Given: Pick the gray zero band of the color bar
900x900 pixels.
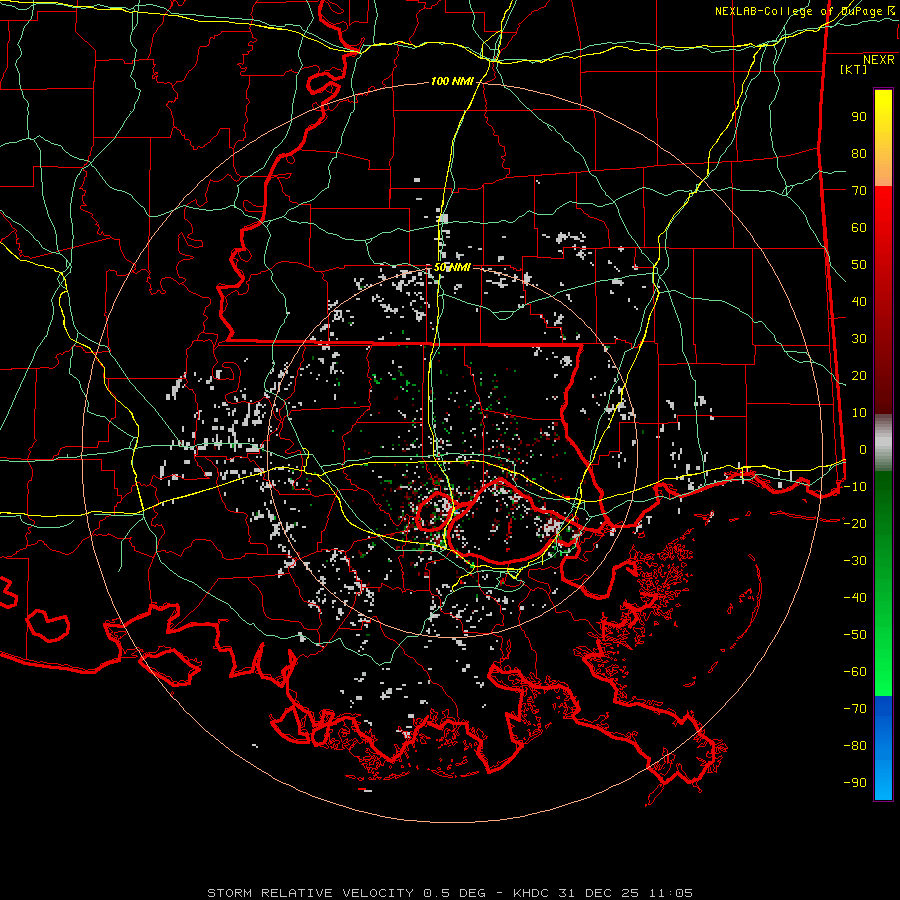Looking at the screenshot, I should (883, 443).
